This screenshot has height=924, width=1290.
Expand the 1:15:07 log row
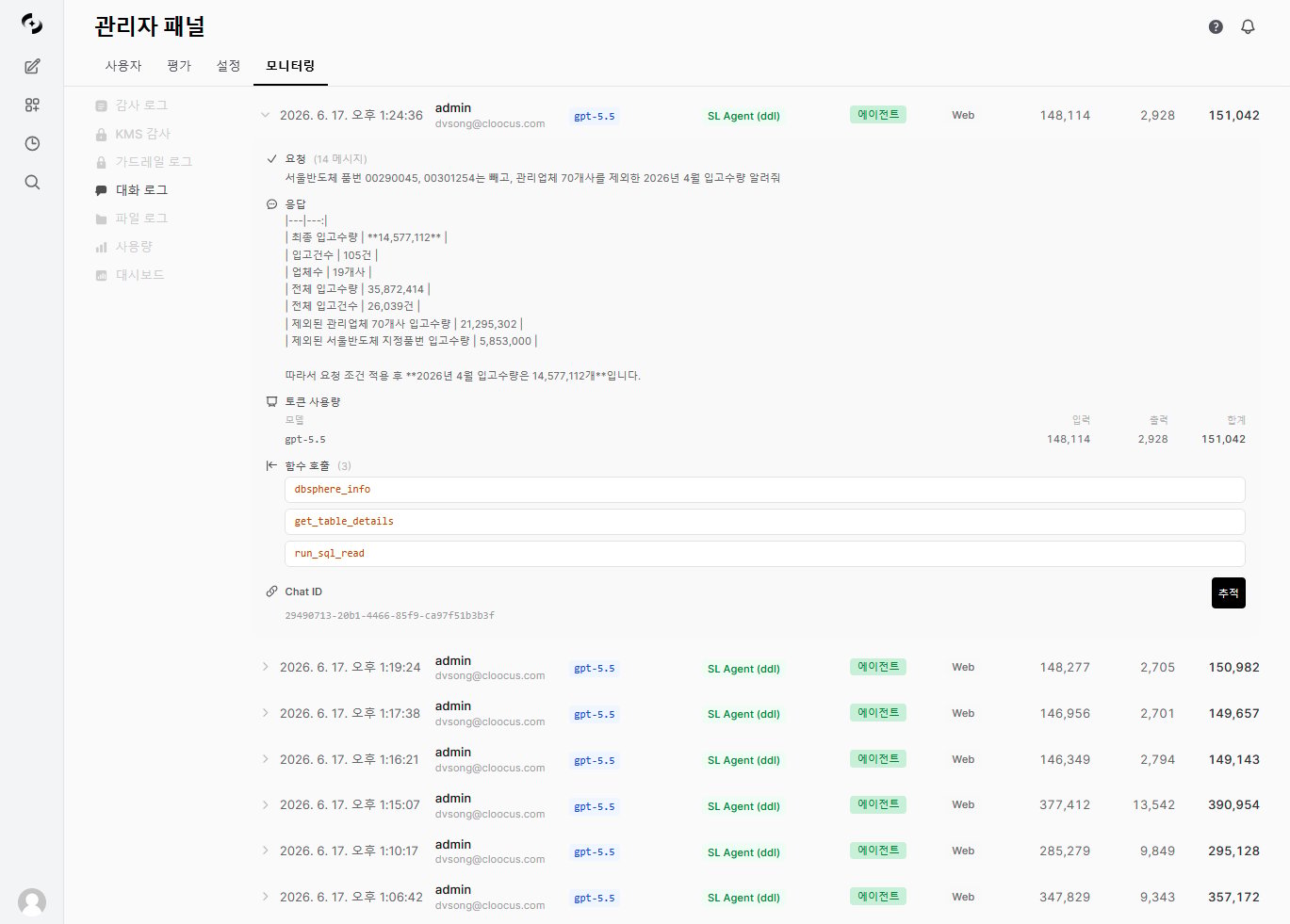[x=265, y=804]
